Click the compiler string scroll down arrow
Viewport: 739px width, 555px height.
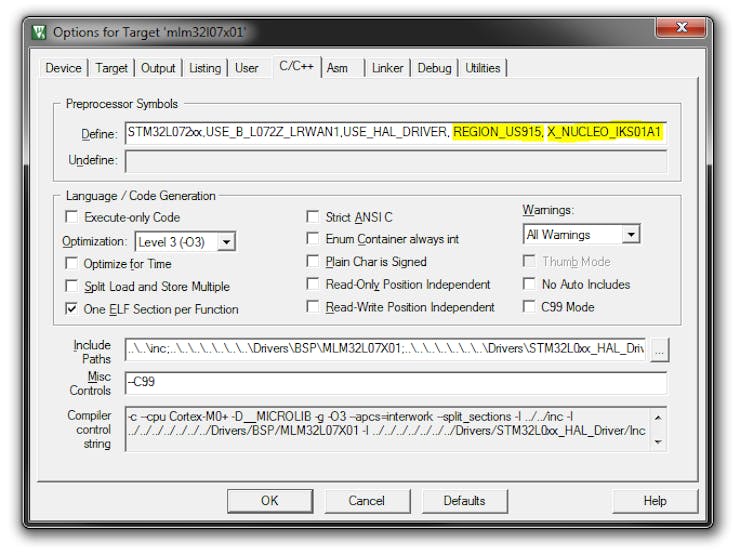658,442
